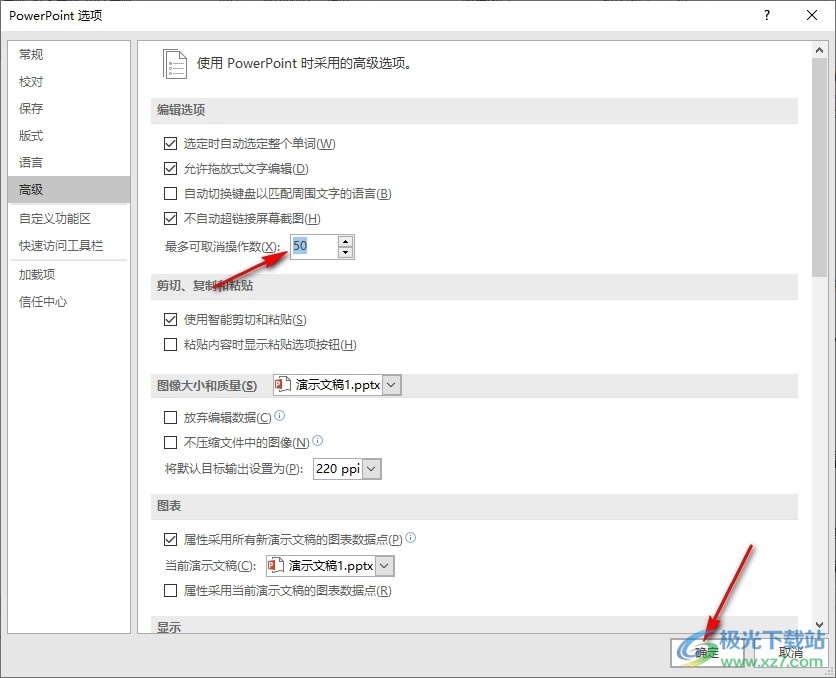This screenshot has width=836, height=678.
Task: Enable 自动切换键盘以匹配周围文字的语言
Action: 170,193
